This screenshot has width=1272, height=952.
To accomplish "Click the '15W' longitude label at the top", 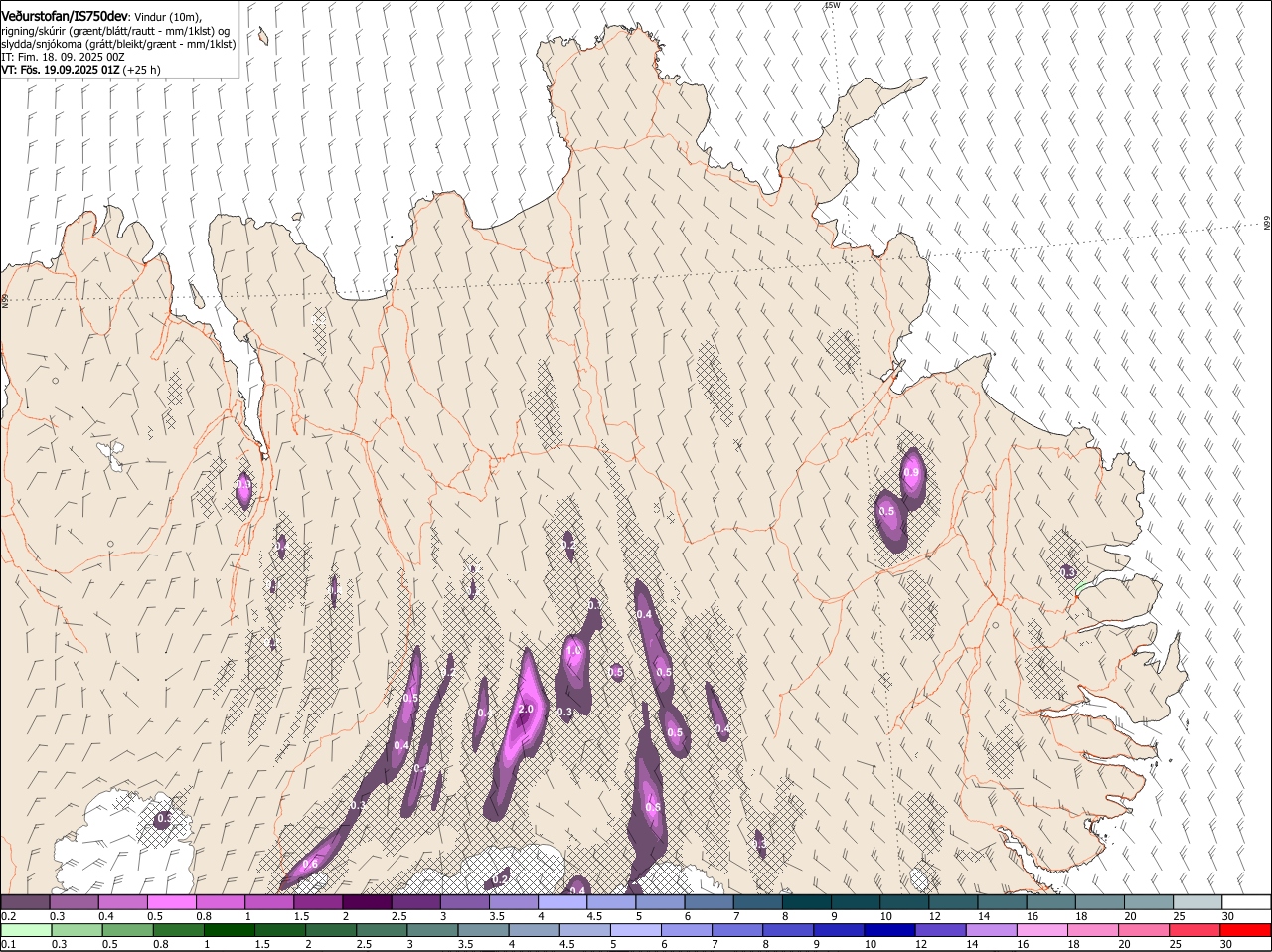I will [x=832, y=6].
